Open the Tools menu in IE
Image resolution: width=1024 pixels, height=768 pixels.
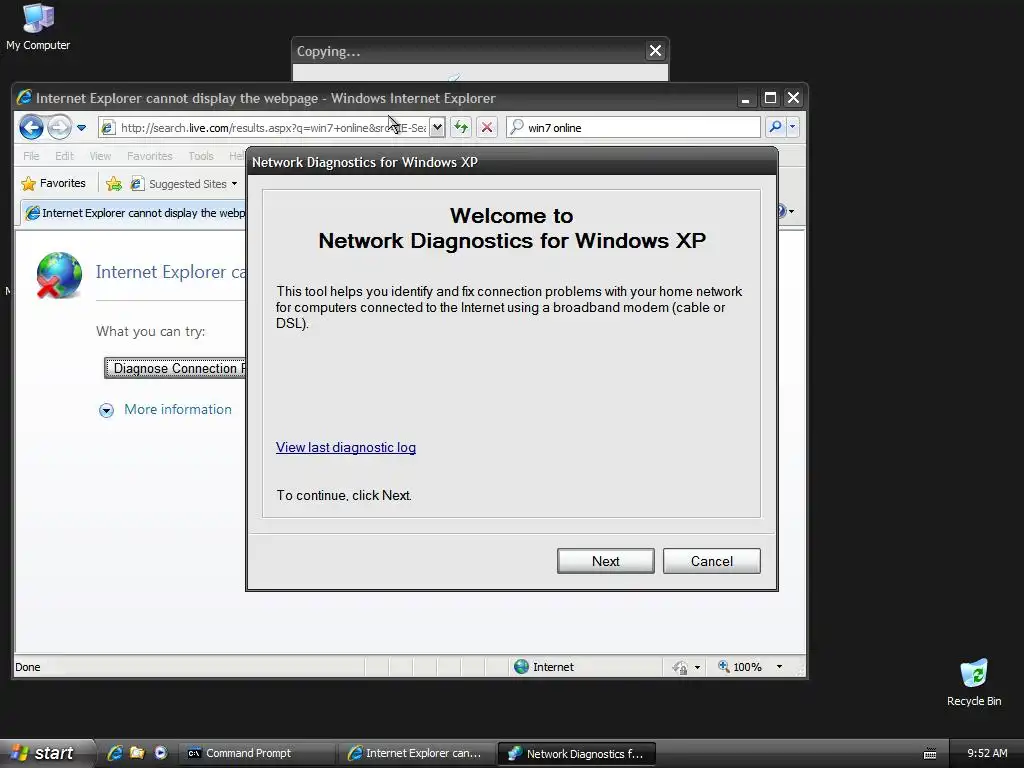click(x=200, y=156)
